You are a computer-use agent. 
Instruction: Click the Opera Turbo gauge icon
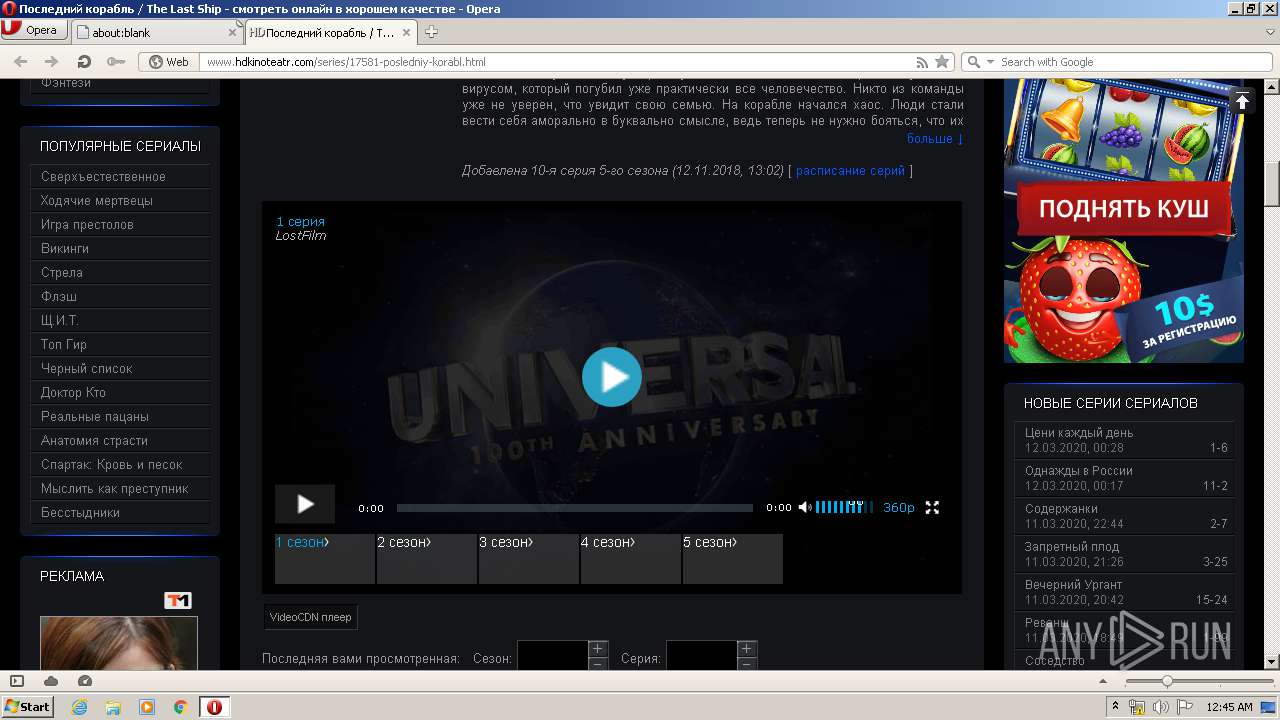pyautogui.click(x=85, y=681)
